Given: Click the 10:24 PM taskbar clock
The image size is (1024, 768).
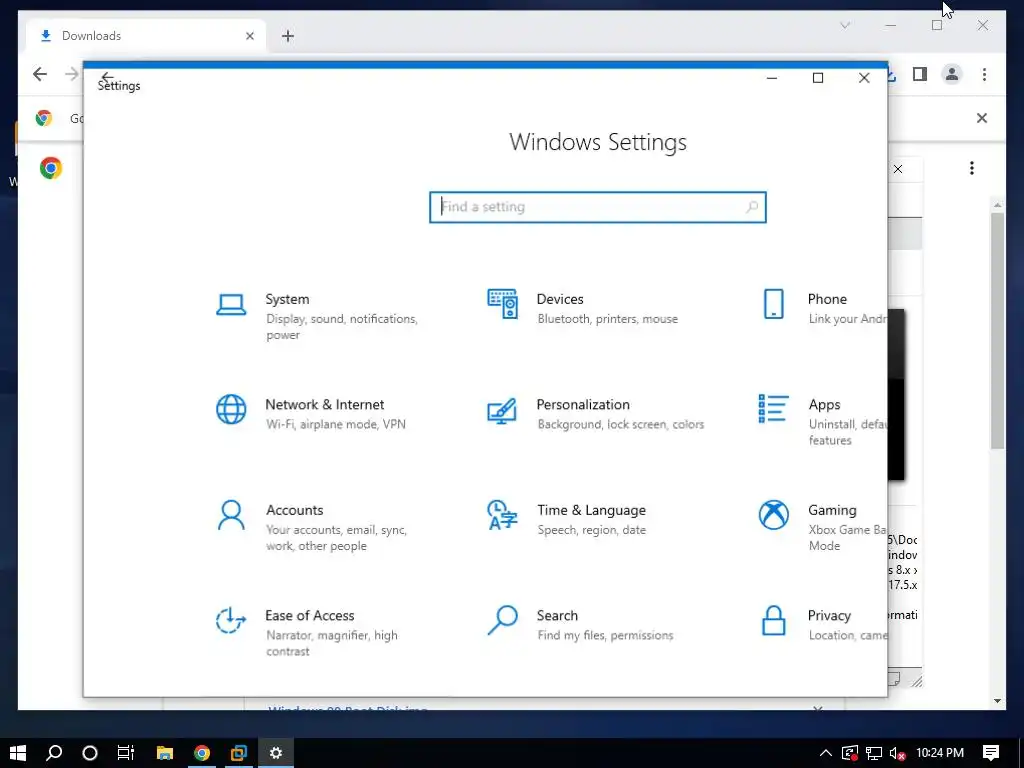Looking at the screenshot, I should click(940, 753).
